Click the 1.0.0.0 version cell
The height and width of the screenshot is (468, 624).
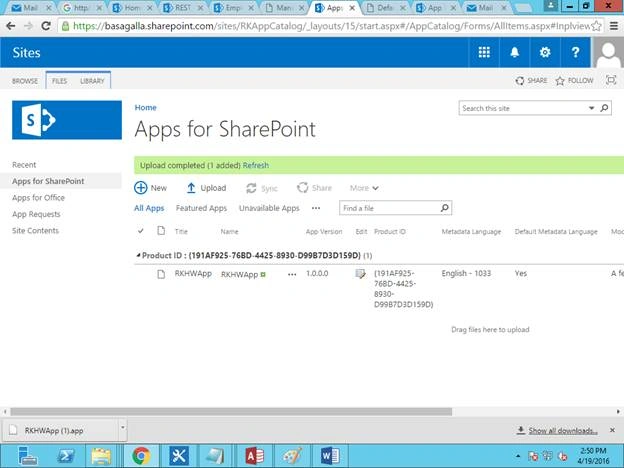click(x=317, y=273)
